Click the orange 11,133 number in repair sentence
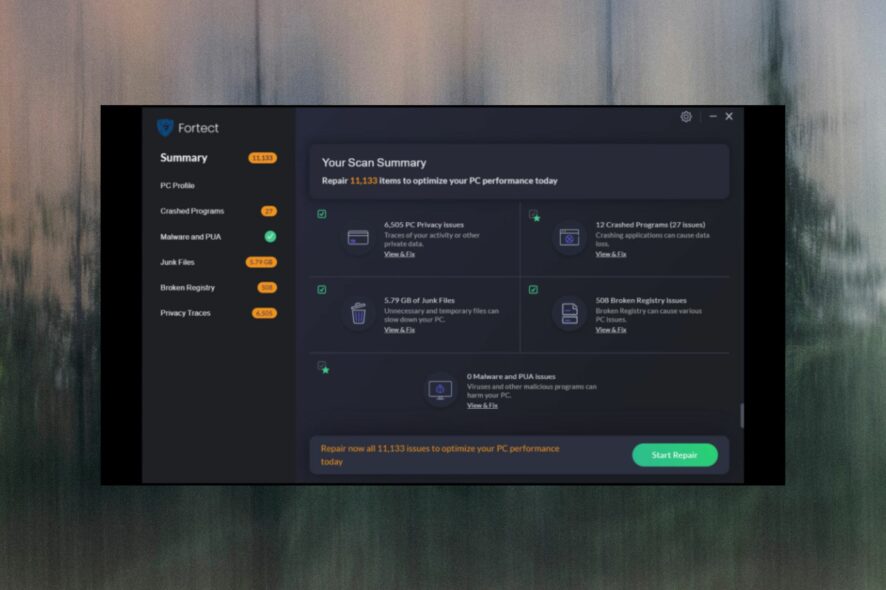Screen dimensions: 886x590 coord(363,181)
